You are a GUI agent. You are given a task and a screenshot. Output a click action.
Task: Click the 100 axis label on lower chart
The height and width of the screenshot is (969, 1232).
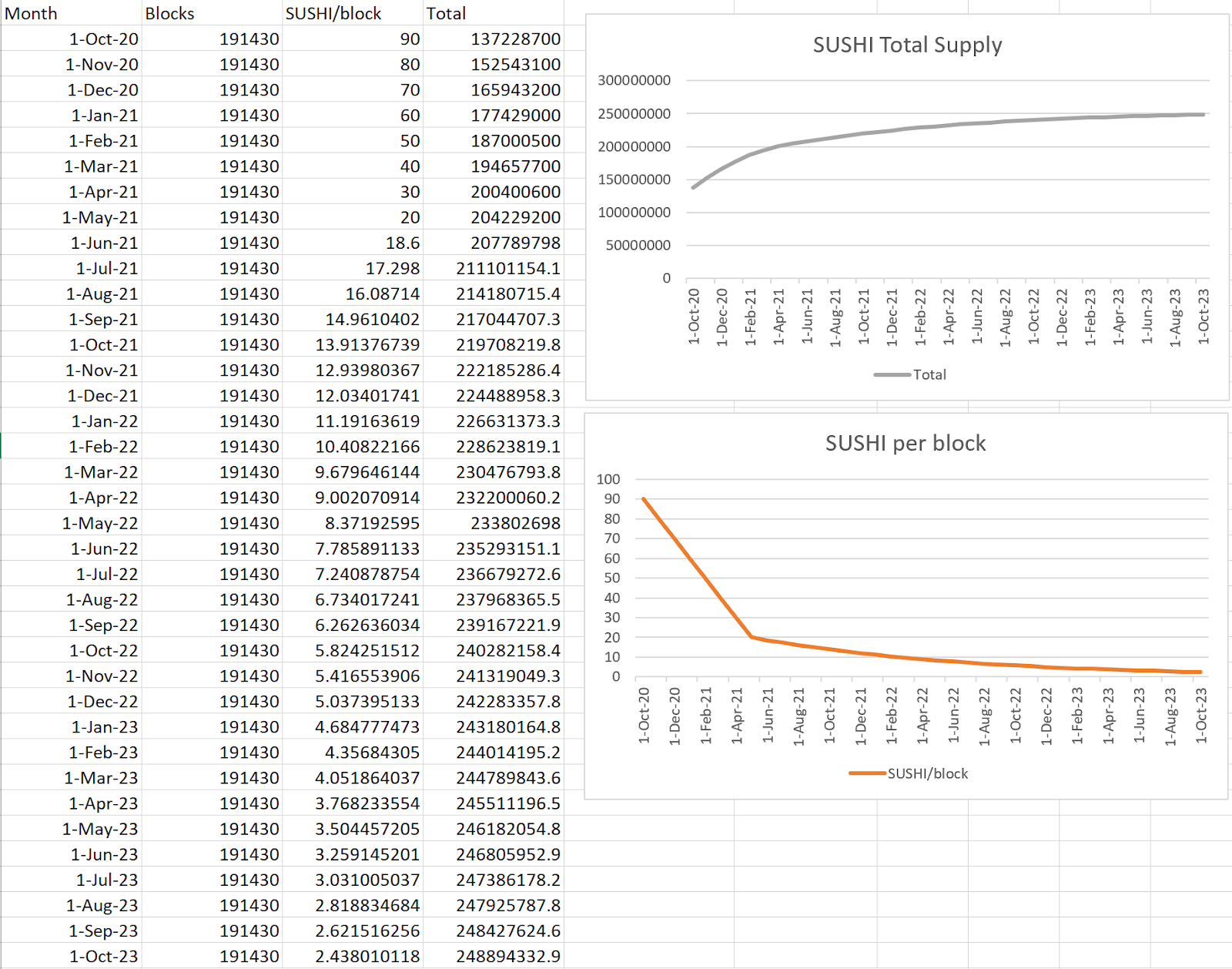608,479
